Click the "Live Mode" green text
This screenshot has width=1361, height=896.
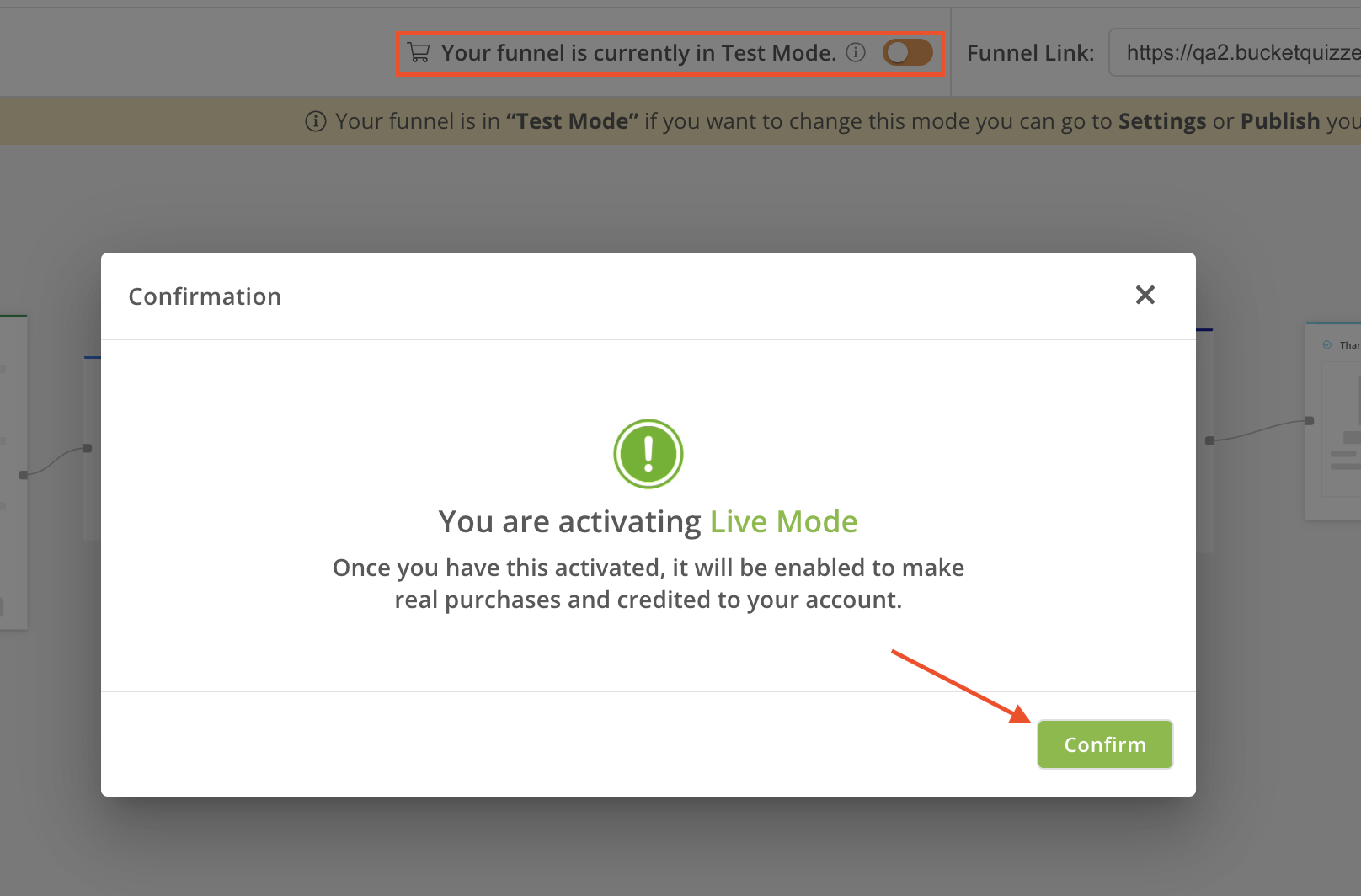tap(784, 521)
